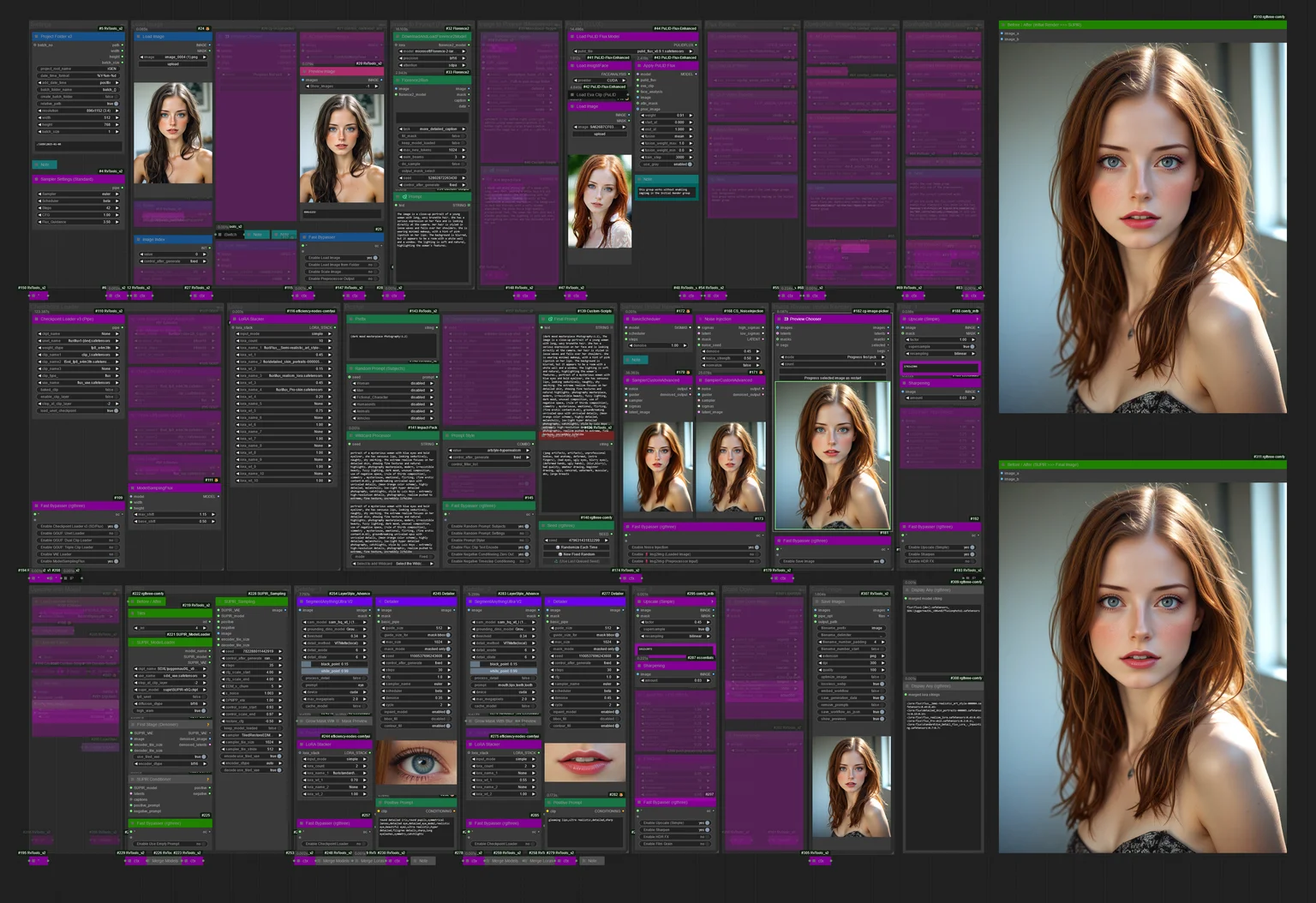Open the unet_name combo in Checkpoint Loader v3
Image resolution: width=1316 pixels, height=903 pixels.
[x=79, y=340]
